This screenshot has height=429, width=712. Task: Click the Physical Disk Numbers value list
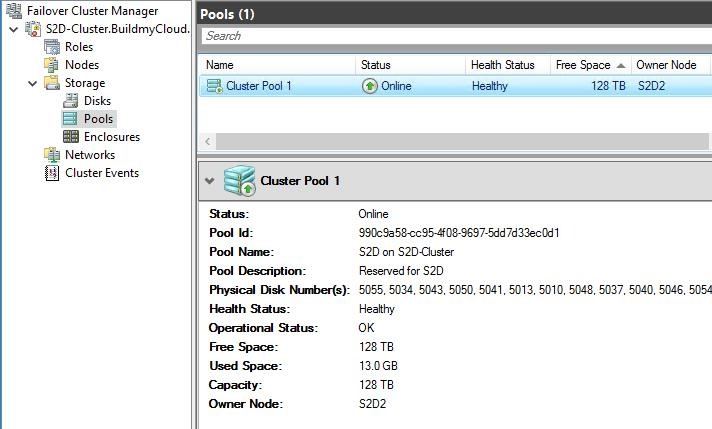coord(535,290)
